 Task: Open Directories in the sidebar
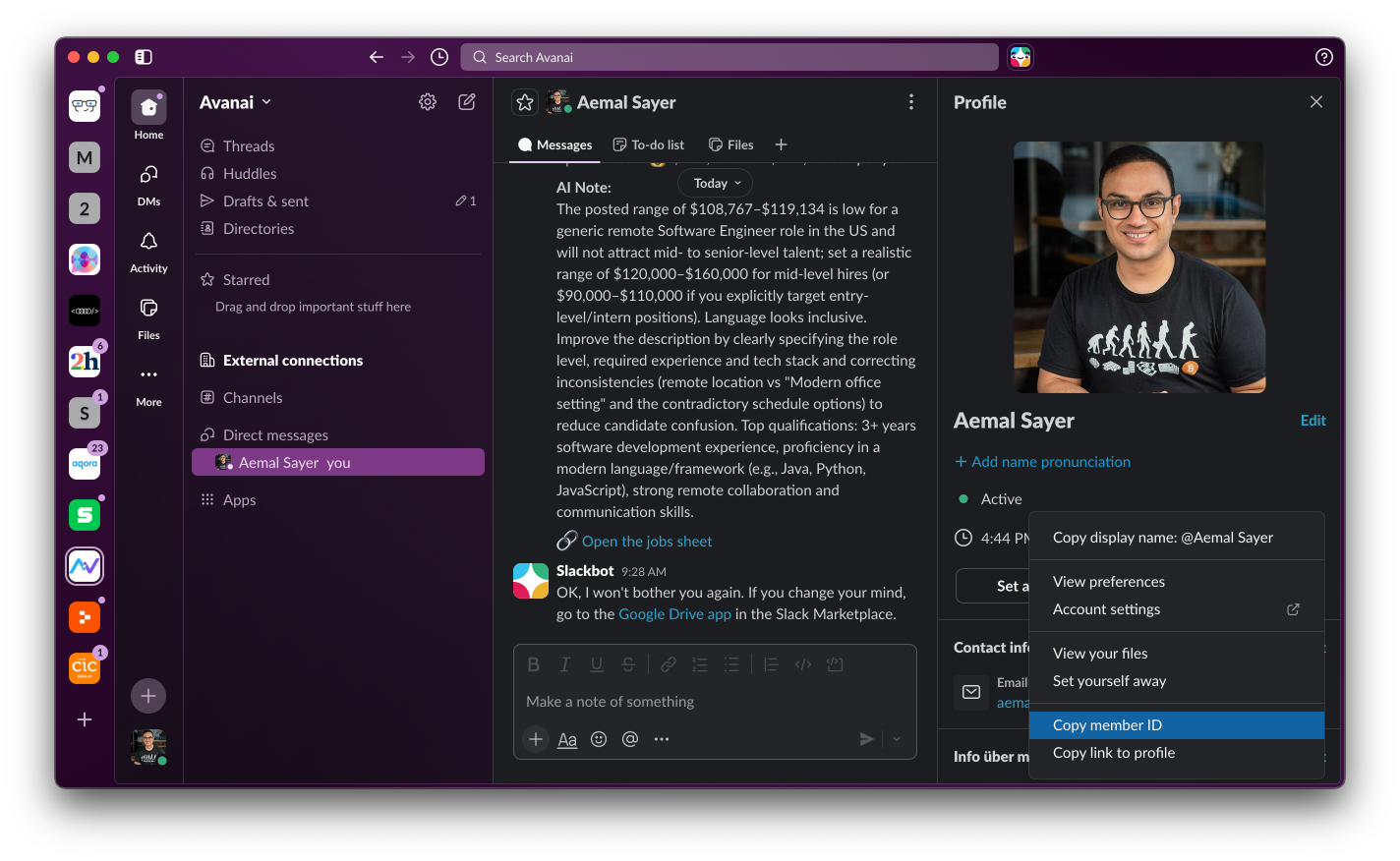tap(337, 229)
